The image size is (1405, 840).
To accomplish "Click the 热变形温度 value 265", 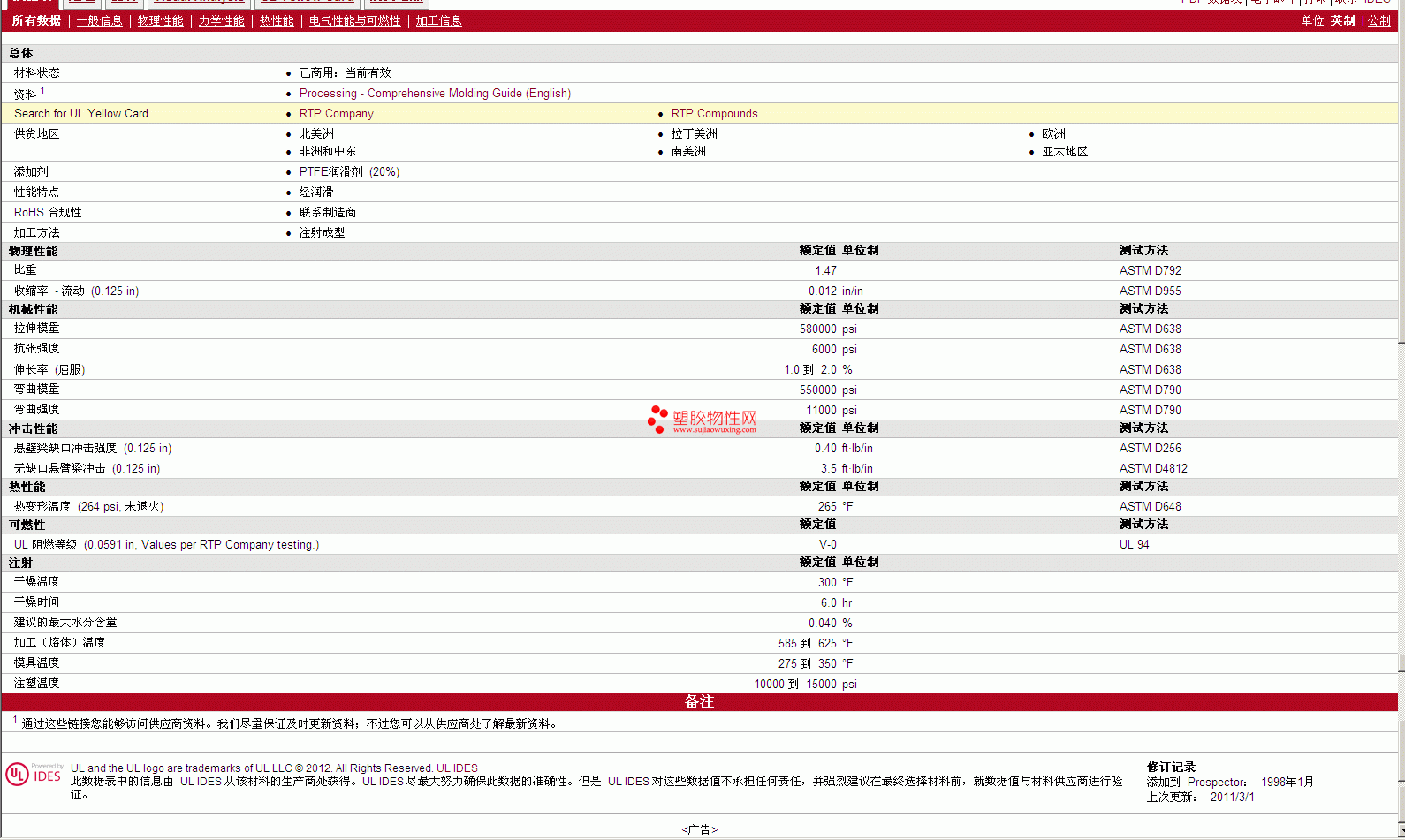I will click(827, 507).
